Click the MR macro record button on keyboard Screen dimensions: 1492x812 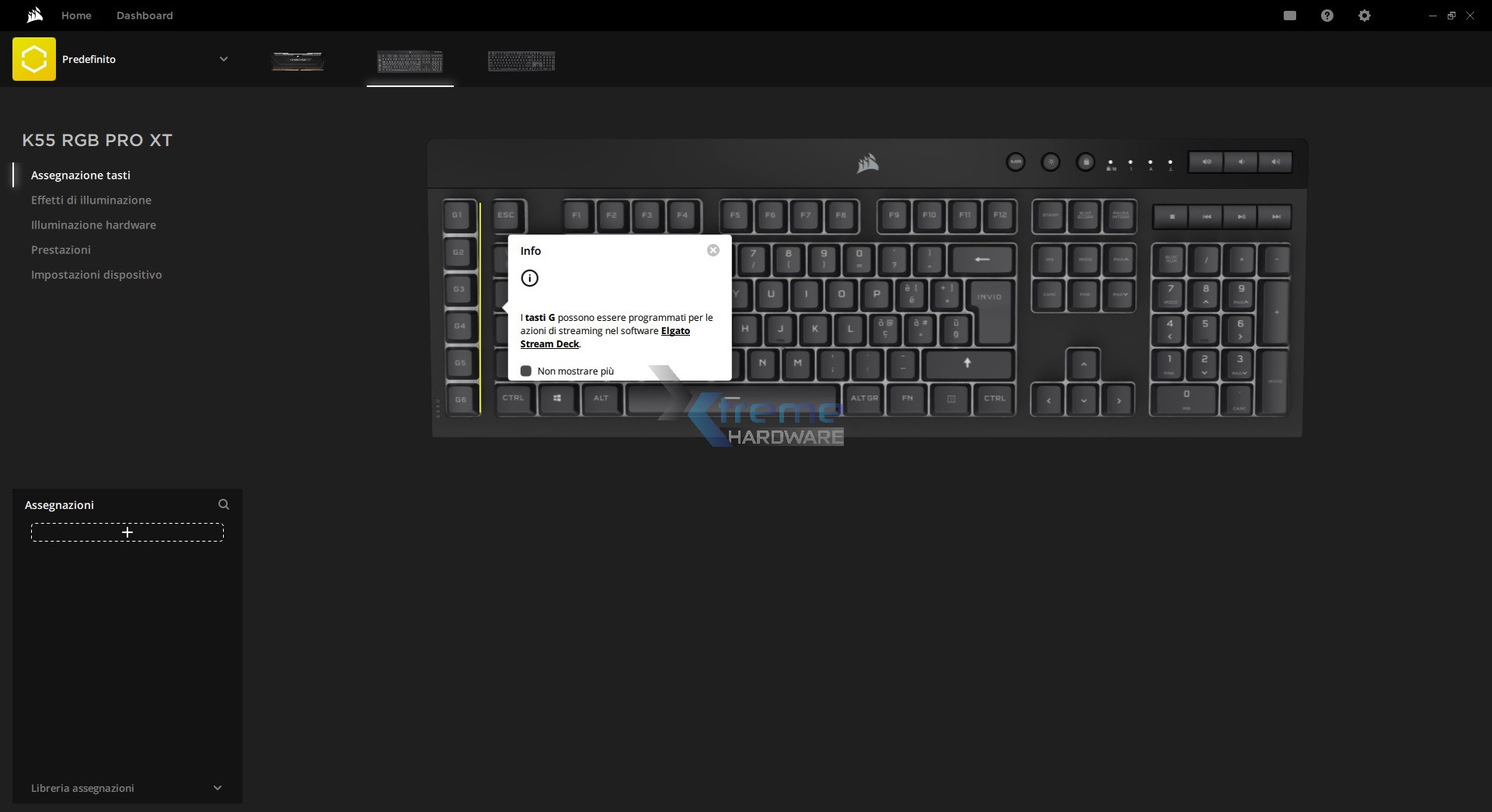pos(1015,162)
